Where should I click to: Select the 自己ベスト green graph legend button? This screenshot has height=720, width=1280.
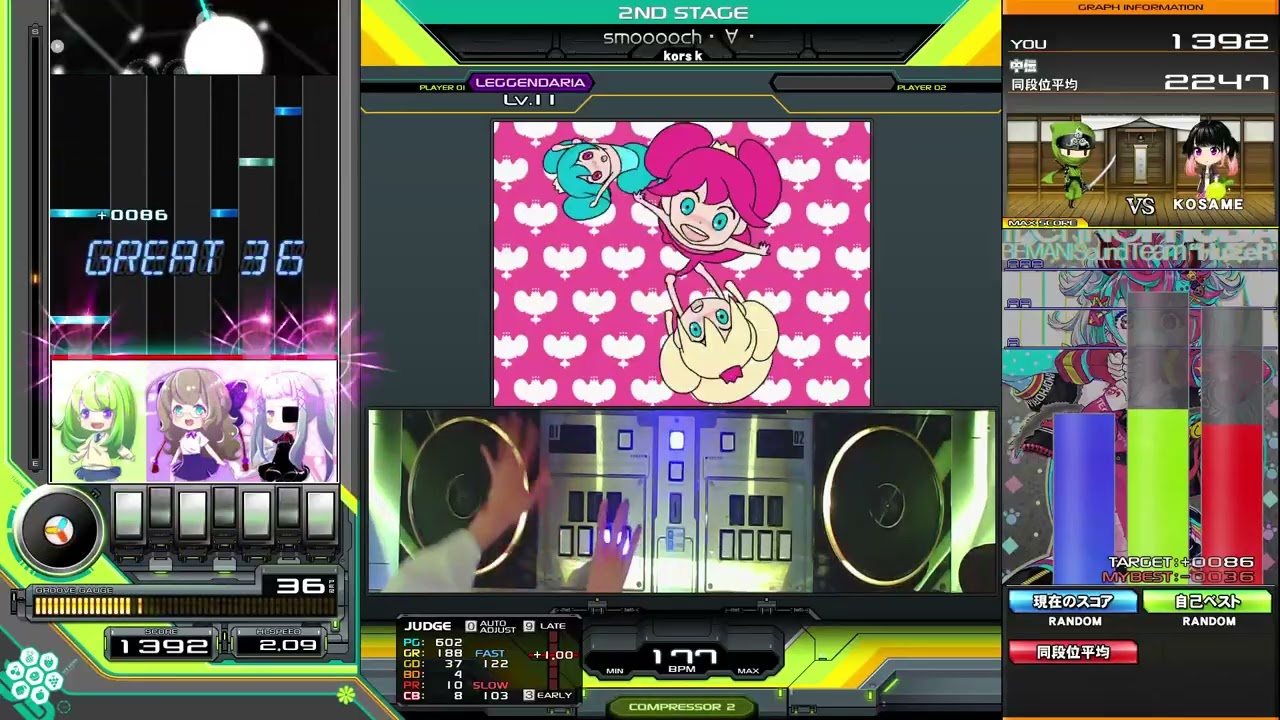click(x=1208, y=602)
